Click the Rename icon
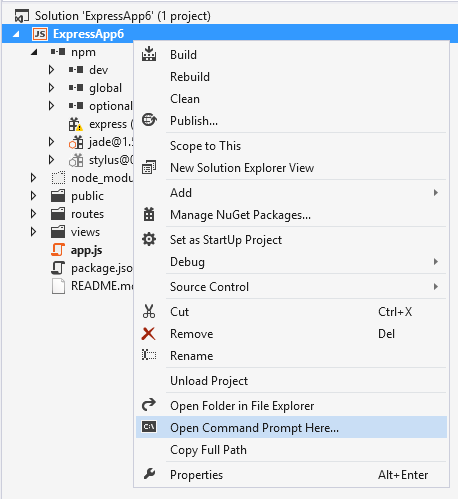This screenshot has height=499, width=458. coord(149,355)
